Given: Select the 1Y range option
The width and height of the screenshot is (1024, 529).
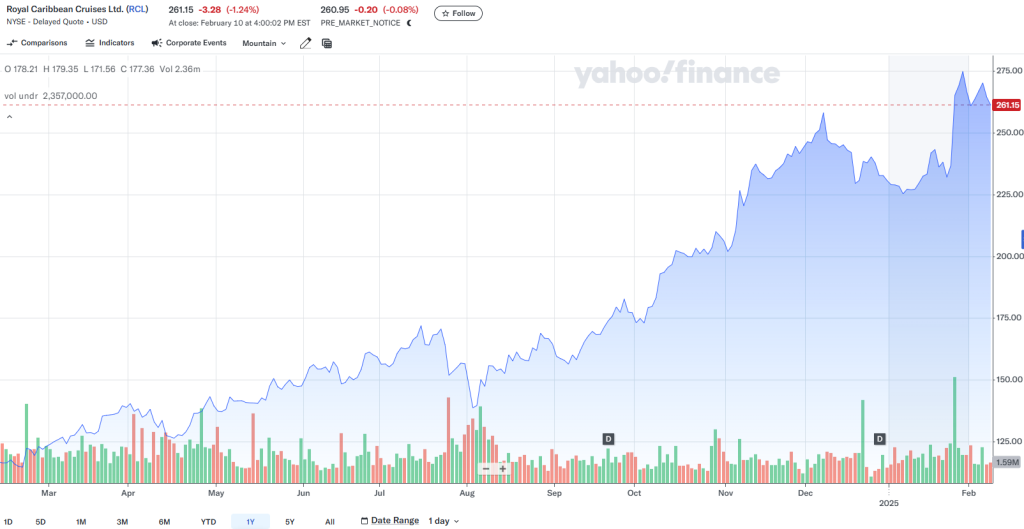Looking at the screenshot, I should pyautogui.click(x=250, y=521).
